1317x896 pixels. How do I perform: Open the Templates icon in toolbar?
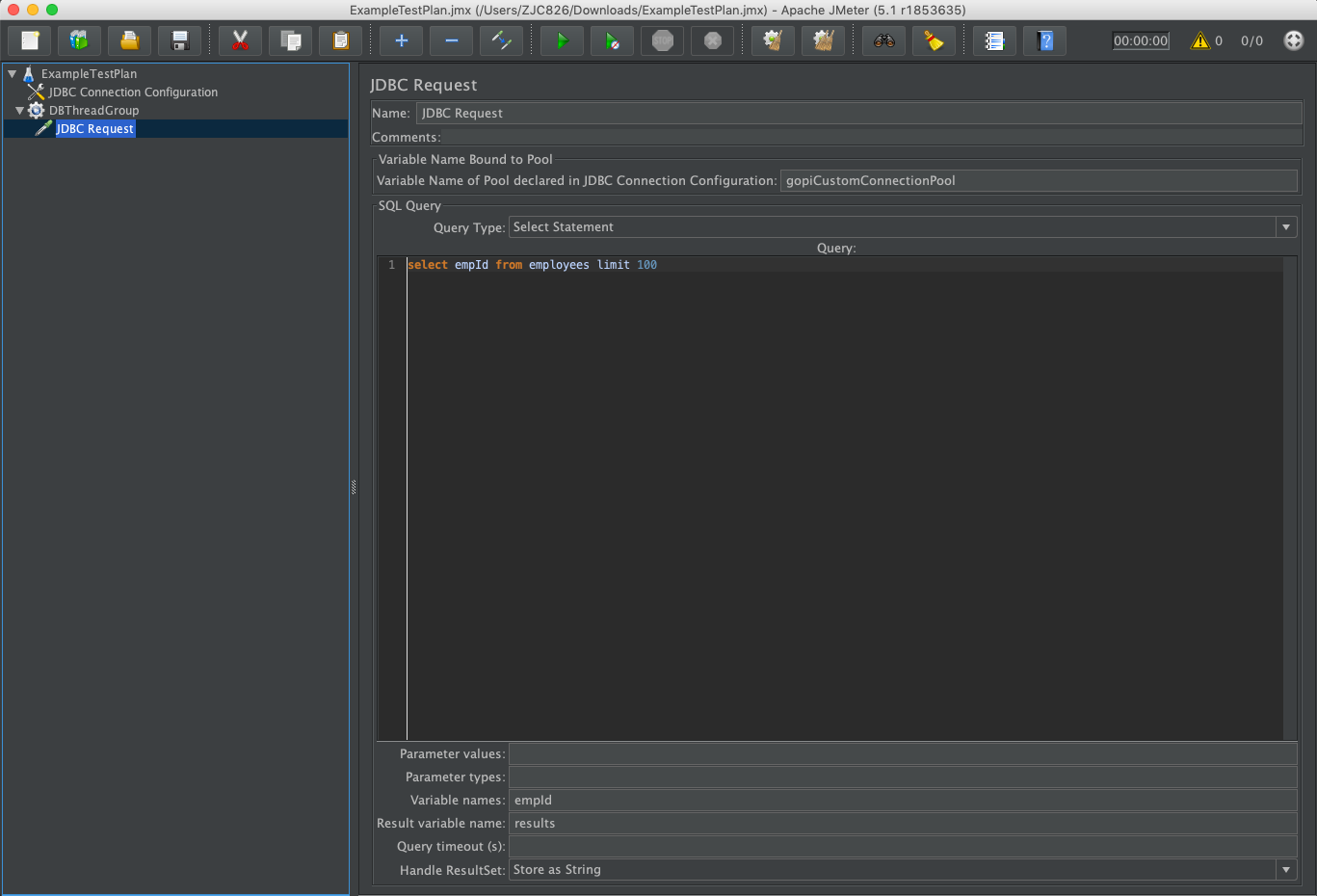79,40
